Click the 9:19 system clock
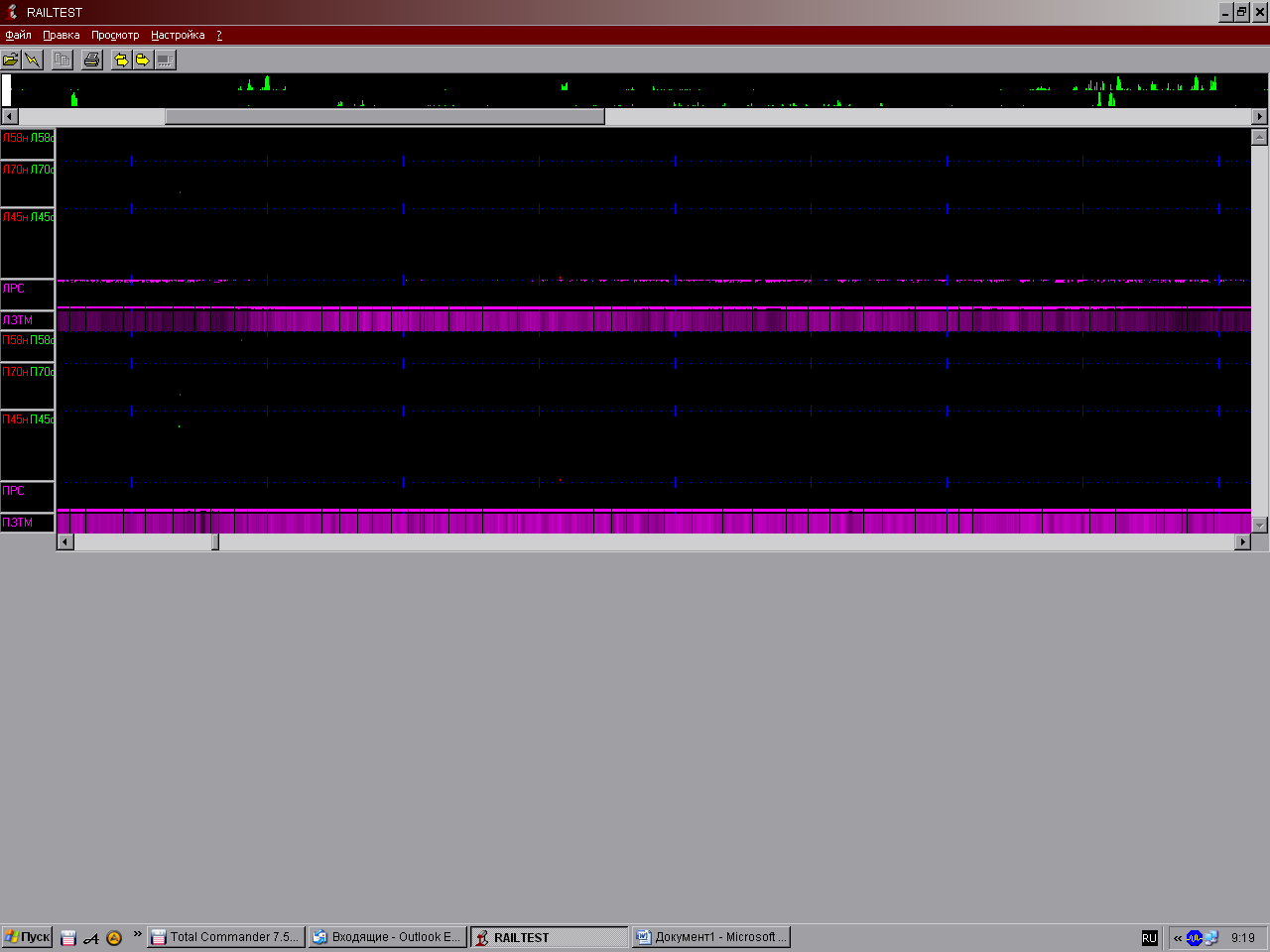The height and width of the screenshot is (952, 1270). pos(1243,937)
